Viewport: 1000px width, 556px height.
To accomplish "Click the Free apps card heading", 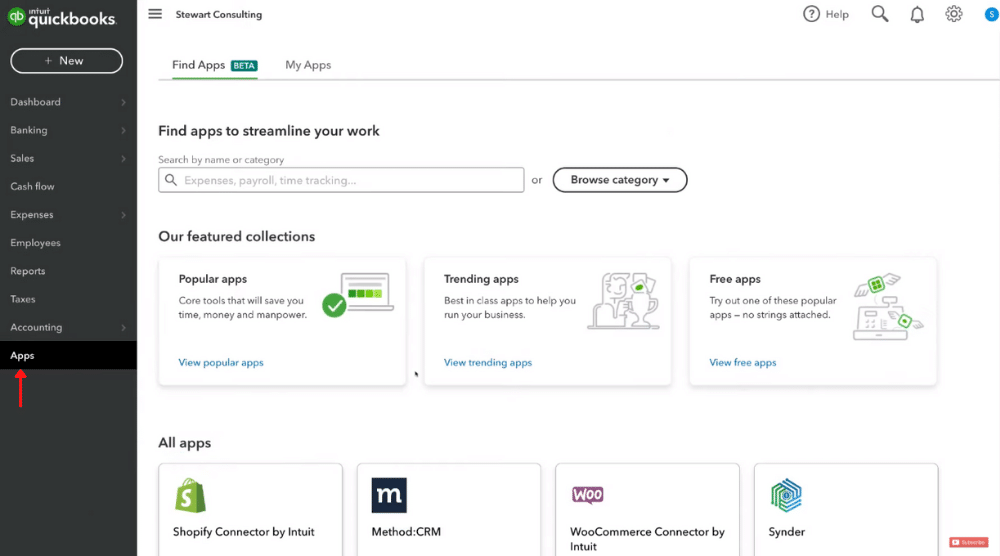I will click(x=735, y=279).
